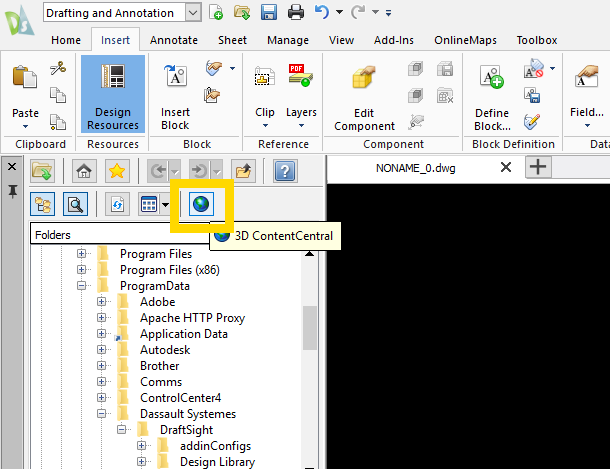The height and width of the screenshot is (469, 610).
Task: Open the Add-Ins ribbon tab
Action: [x=394, y=40]
